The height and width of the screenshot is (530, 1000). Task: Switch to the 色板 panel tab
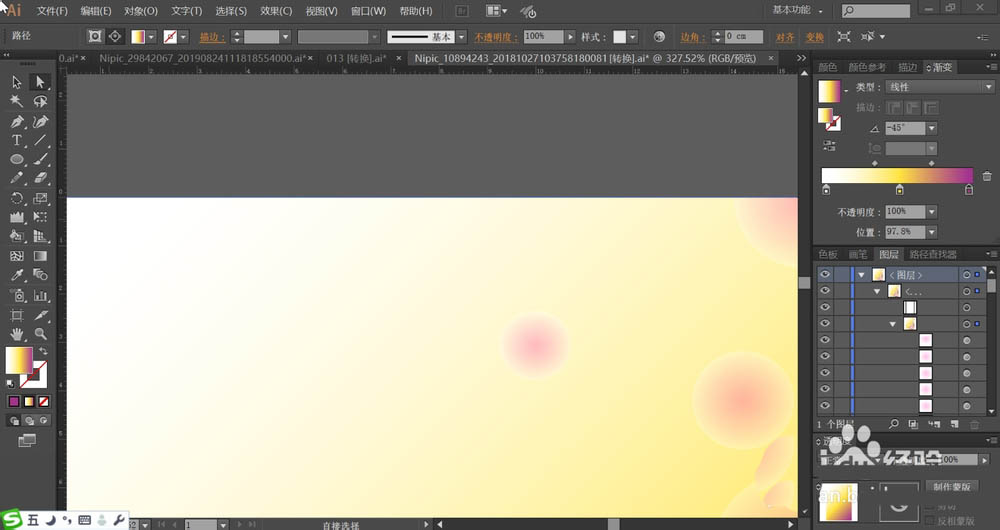828,254
